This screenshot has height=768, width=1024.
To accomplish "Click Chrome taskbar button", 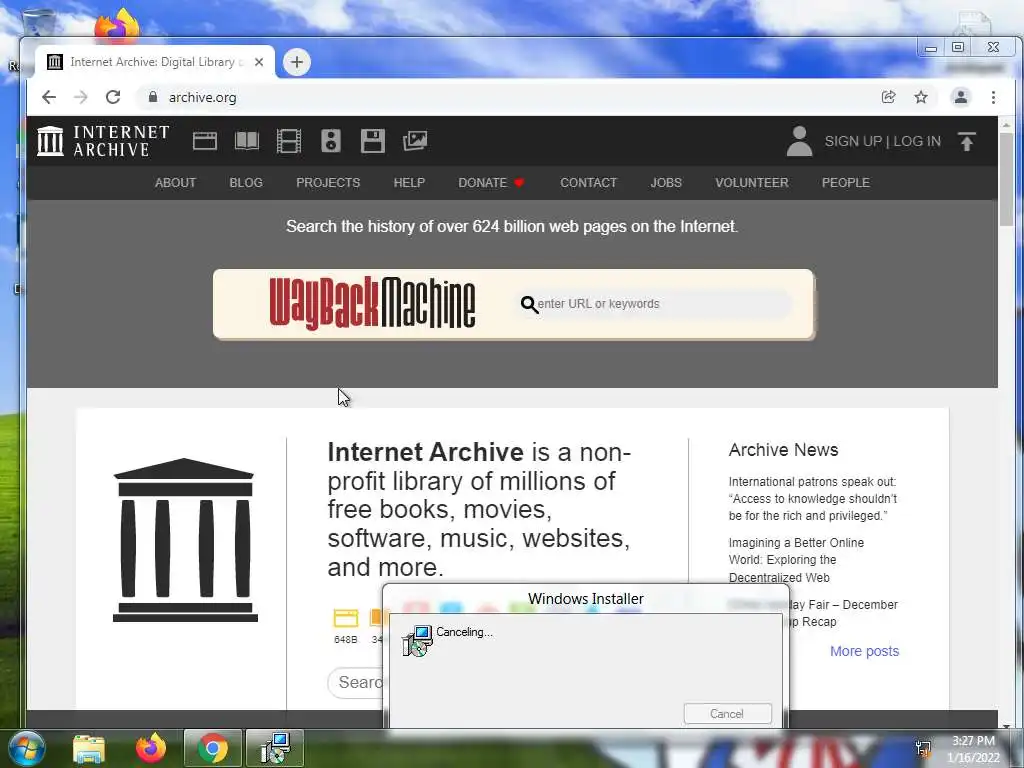I will click(x=213, y=748).
